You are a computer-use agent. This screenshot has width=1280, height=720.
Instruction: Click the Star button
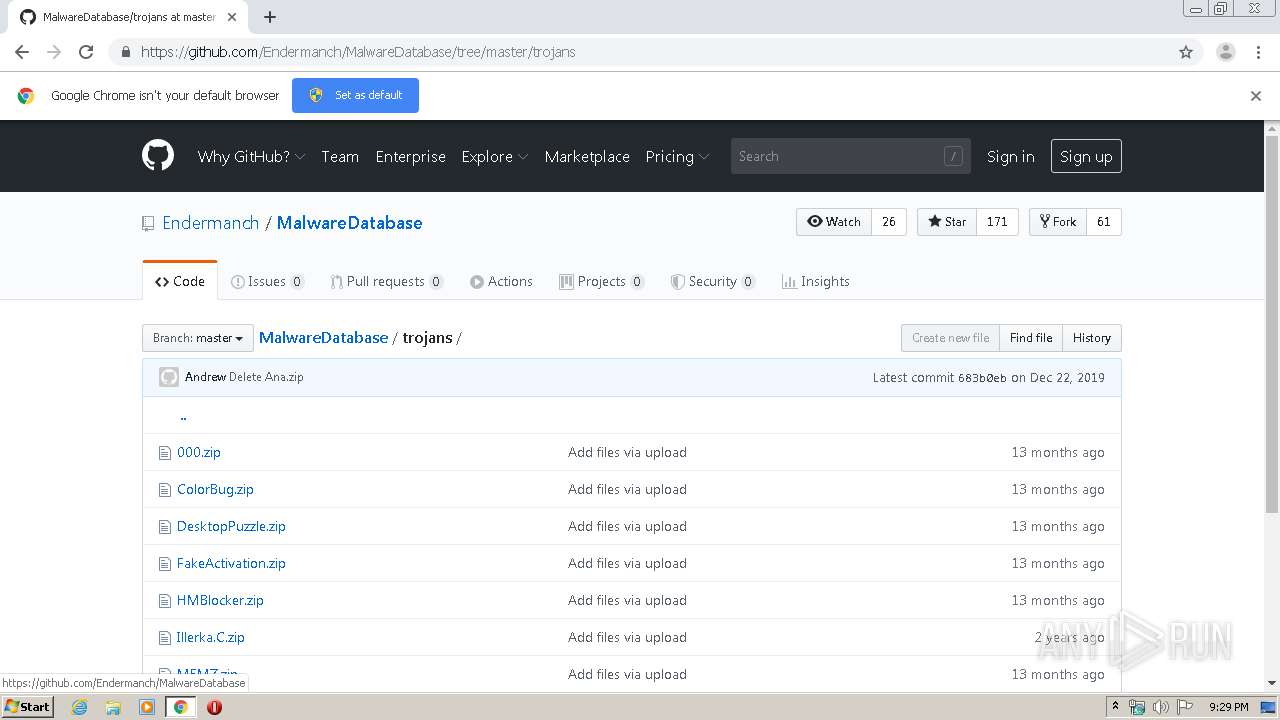point(946,222)
